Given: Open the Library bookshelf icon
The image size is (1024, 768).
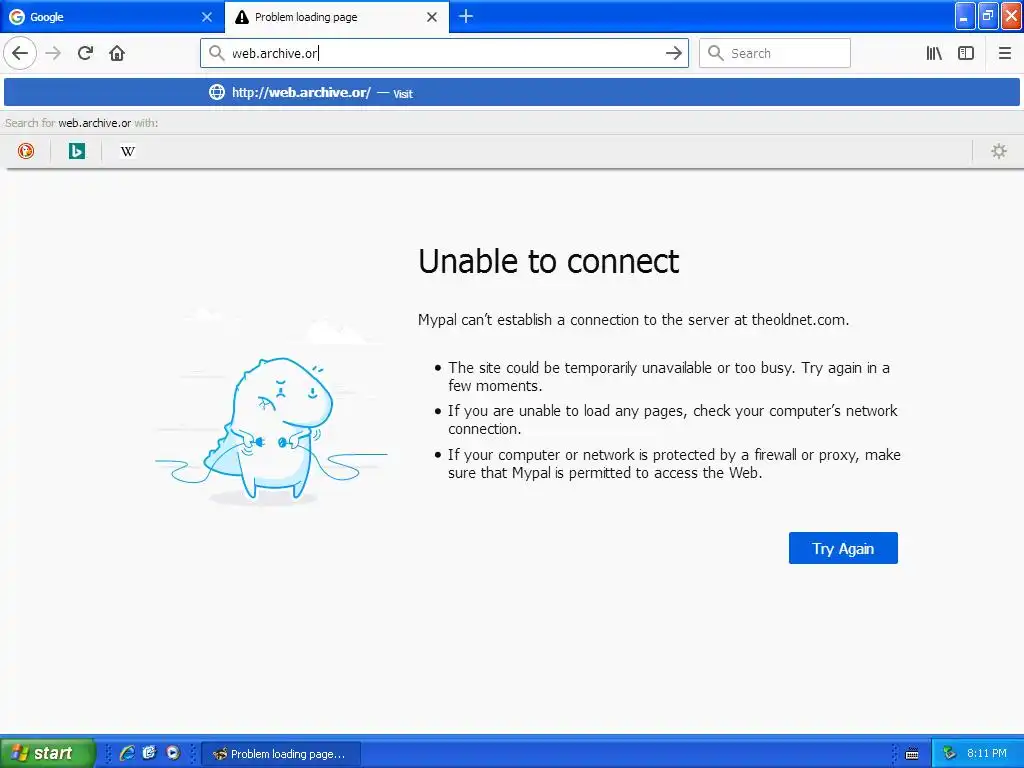Looking at the screenshot, I should pyautogui.click(x=934, y=53).
